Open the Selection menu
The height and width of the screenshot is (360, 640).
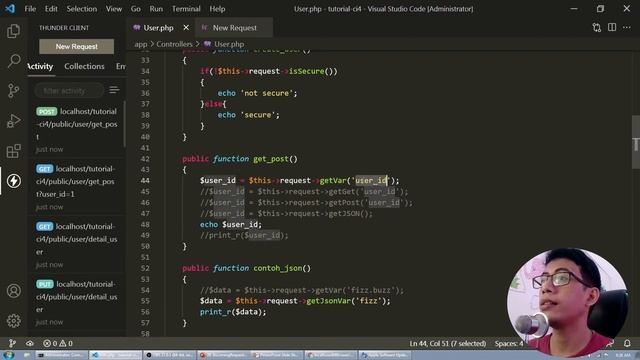tap(82, 9)
